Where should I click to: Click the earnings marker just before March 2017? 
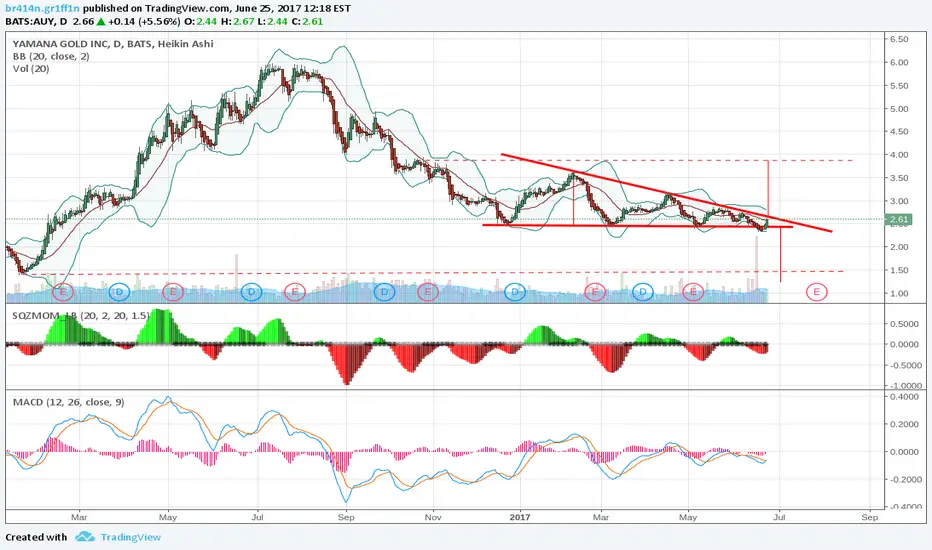(594, 292)
